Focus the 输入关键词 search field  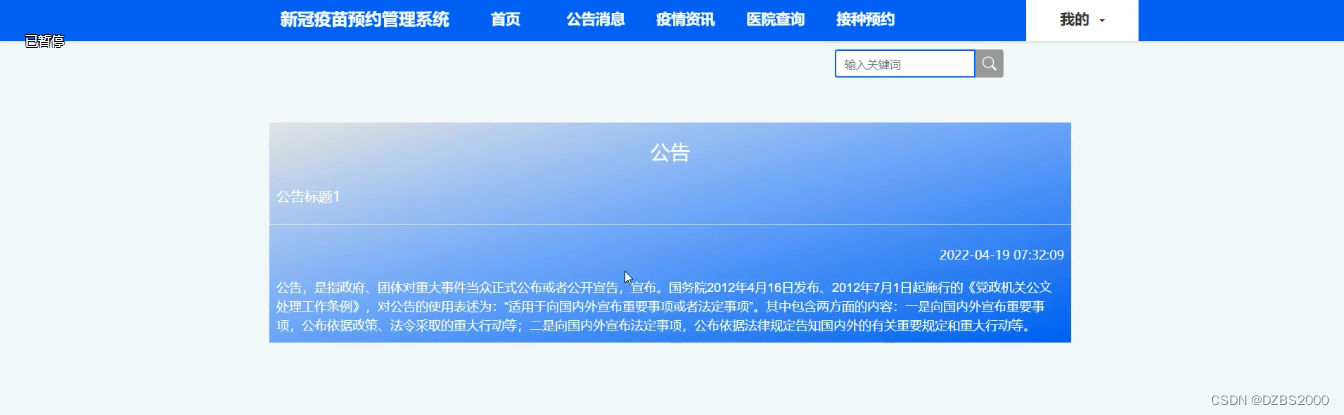click(x=905, y=64)
